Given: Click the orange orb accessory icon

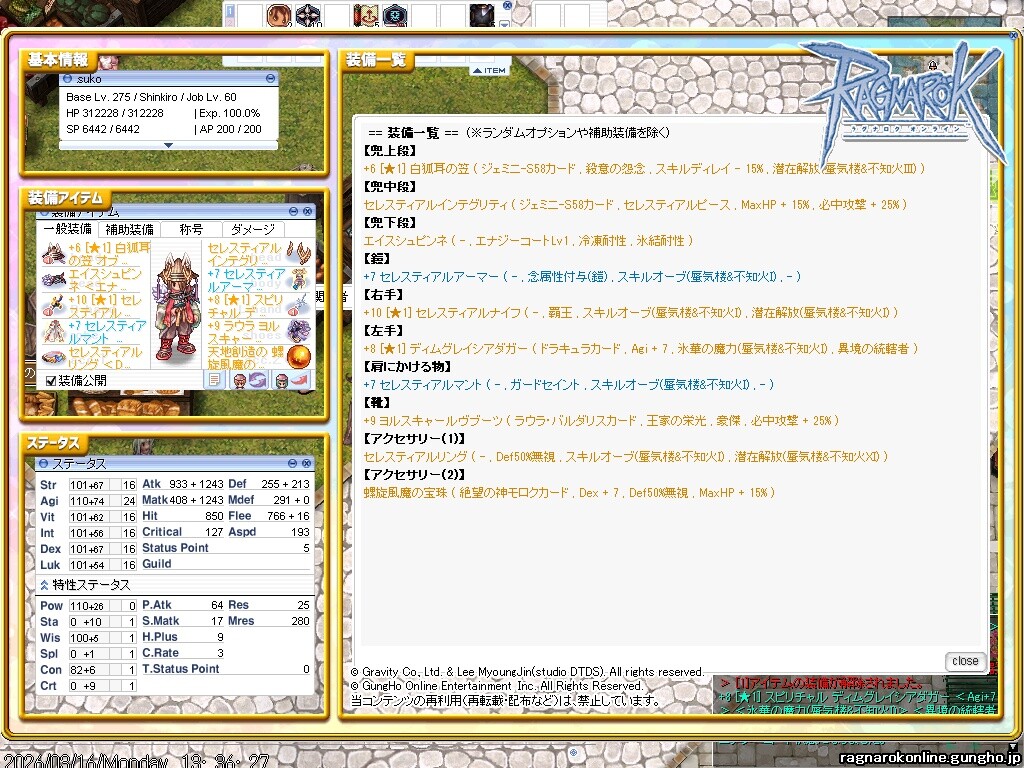Looking at the screenshot, I should click(298, 357).
